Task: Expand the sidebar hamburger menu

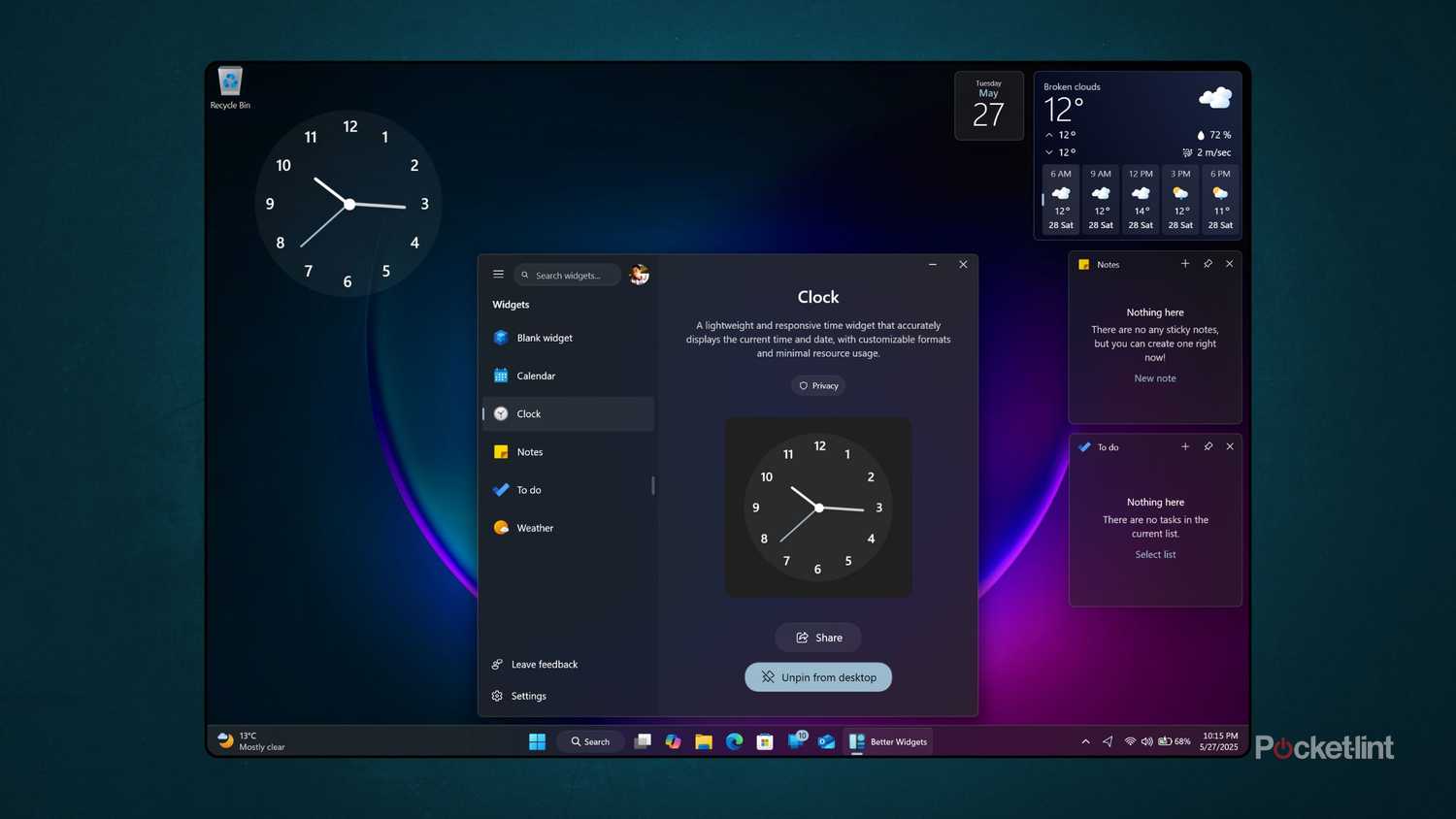Action: 498,274
